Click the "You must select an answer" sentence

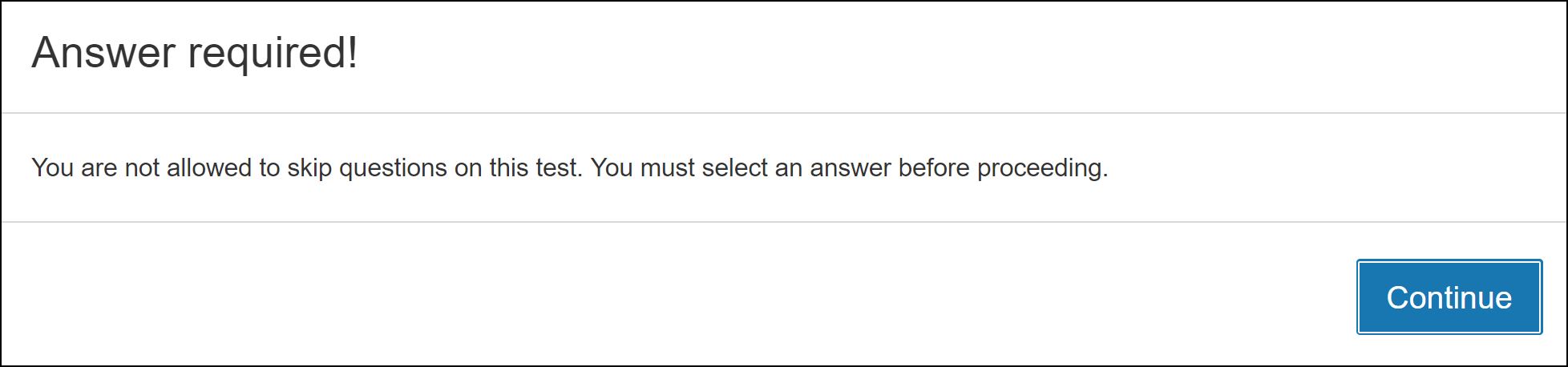(849, 167)
